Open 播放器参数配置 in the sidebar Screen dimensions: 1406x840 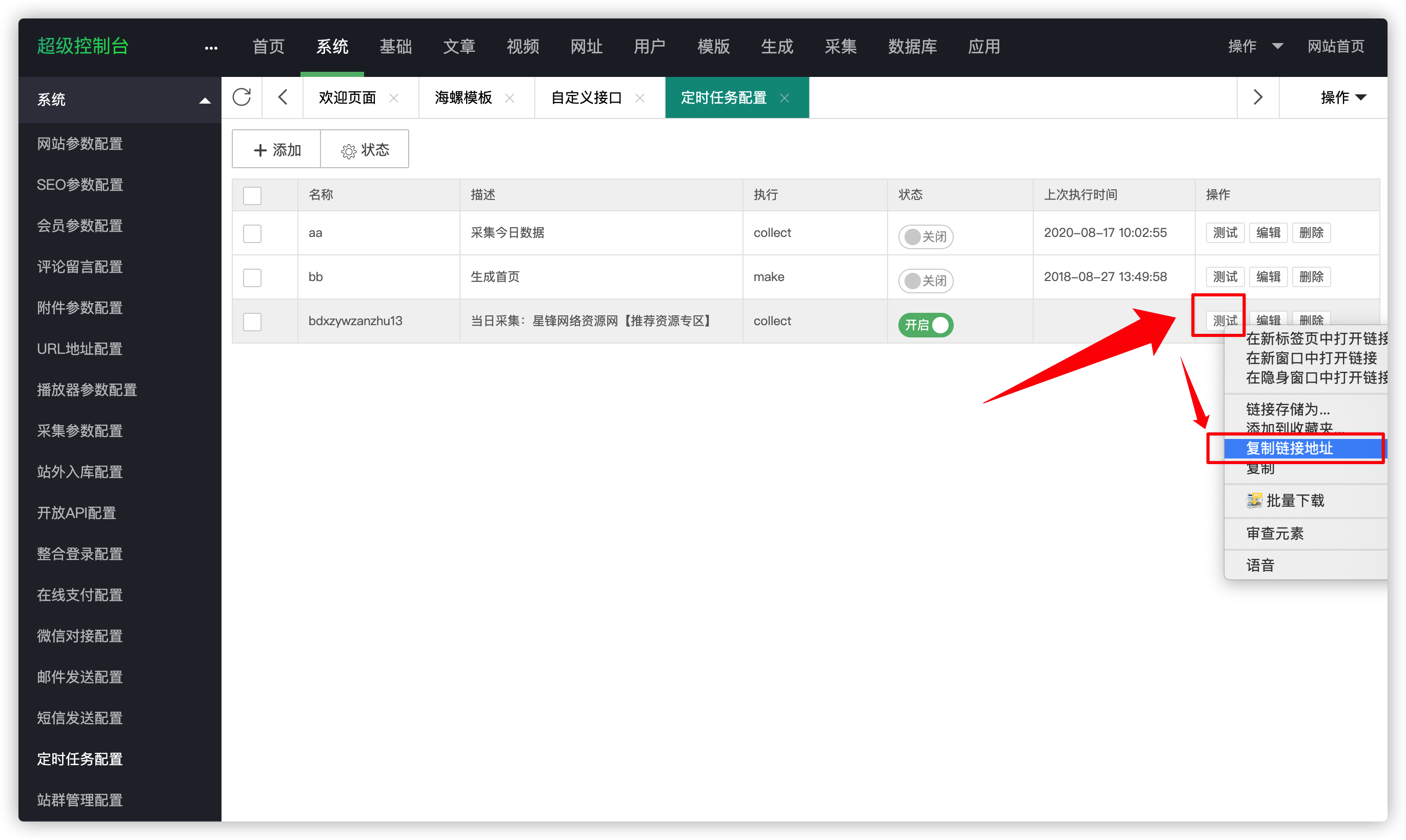87,390
